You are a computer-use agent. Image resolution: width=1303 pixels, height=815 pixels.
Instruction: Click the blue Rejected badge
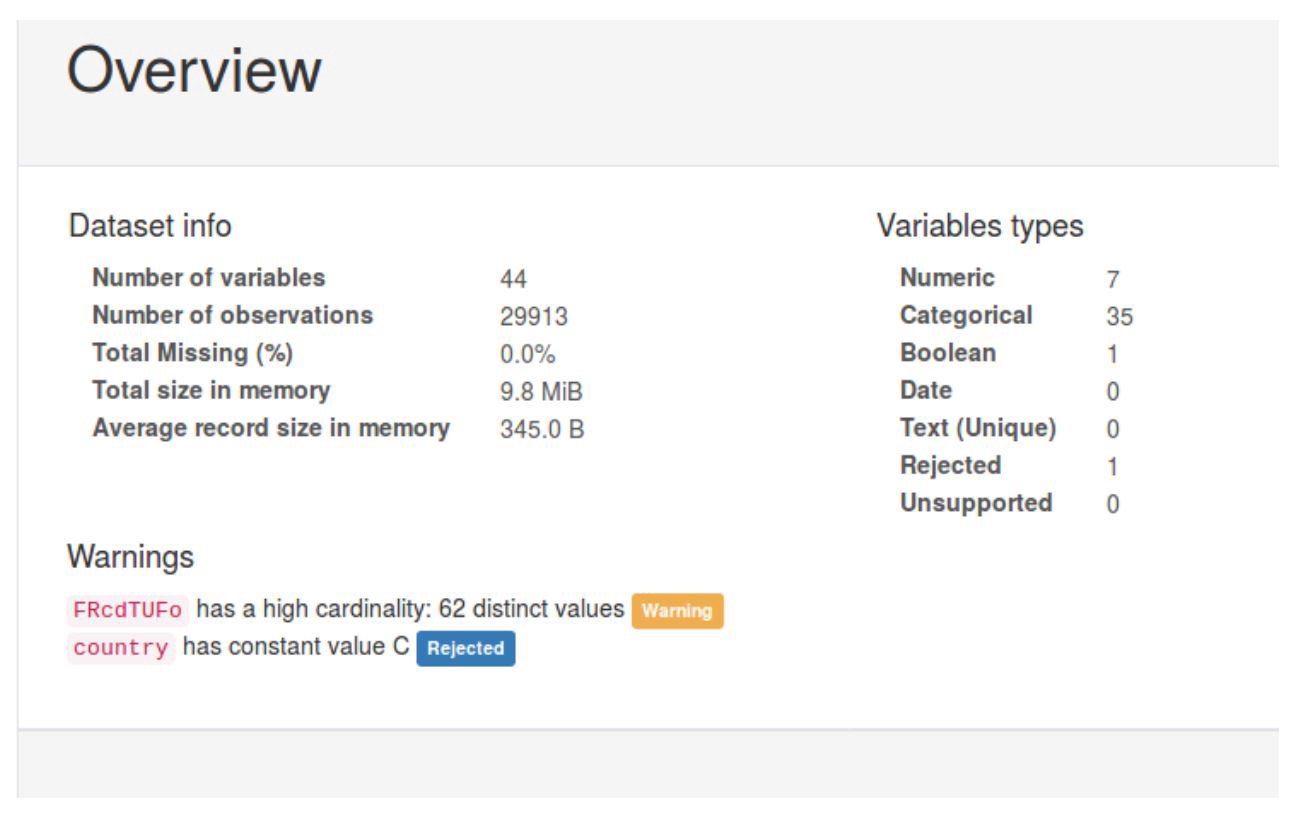tap(465, 648)
